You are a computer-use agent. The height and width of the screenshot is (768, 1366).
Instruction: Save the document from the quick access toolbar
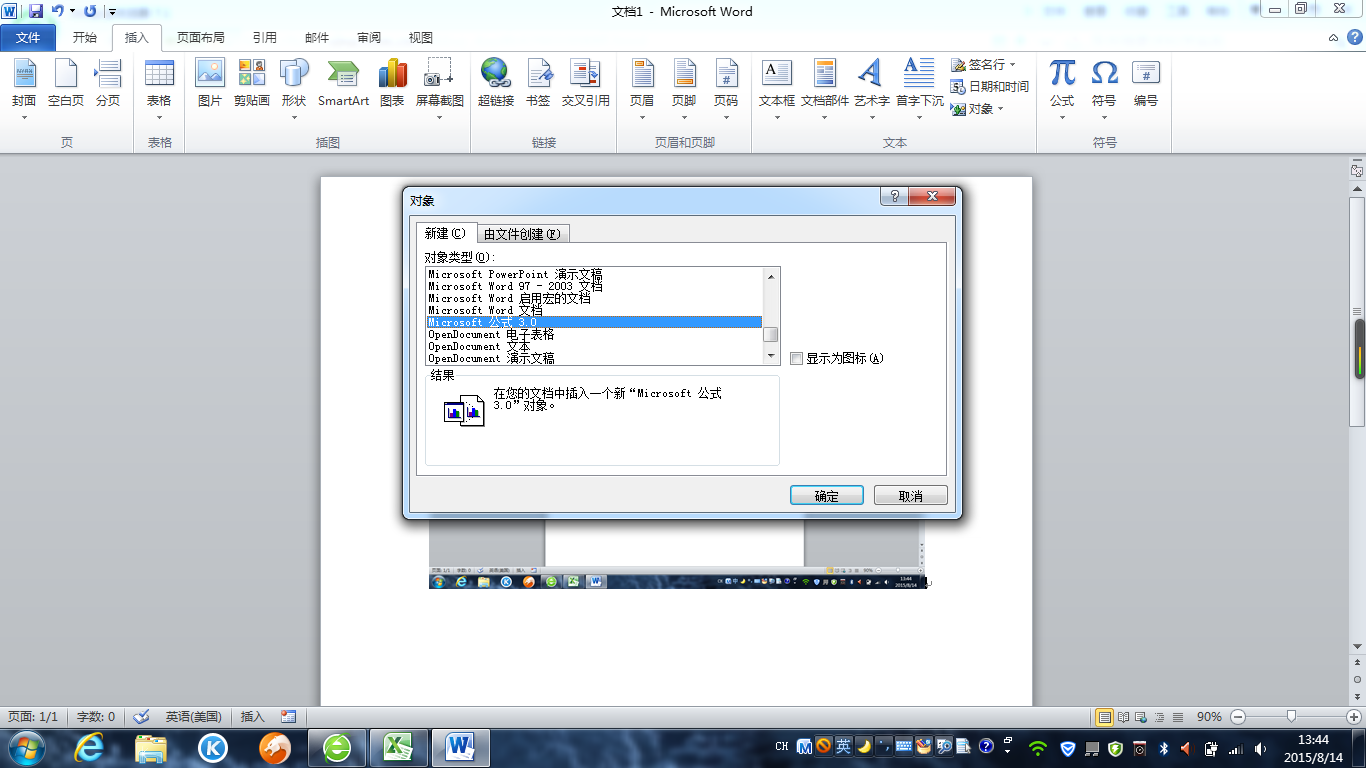(x=36, y=11)
